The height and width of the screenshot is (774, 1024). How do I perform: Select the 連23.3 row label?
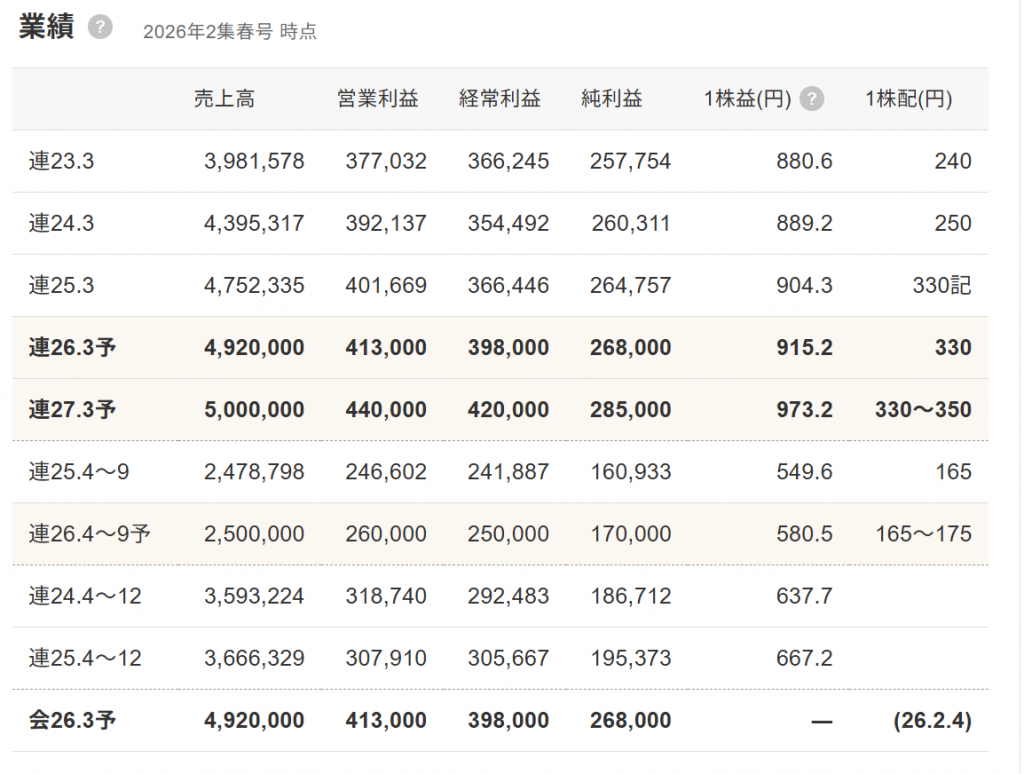pyautogui.click(x=61, y=161)
